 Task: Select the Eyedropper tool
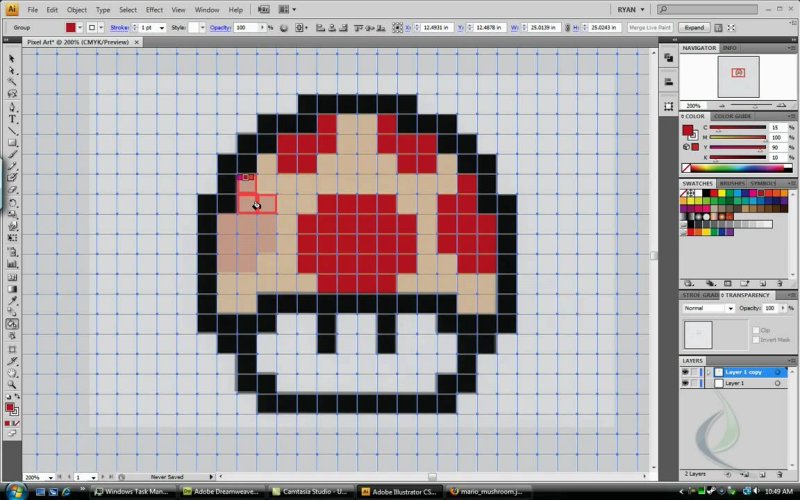12,301
